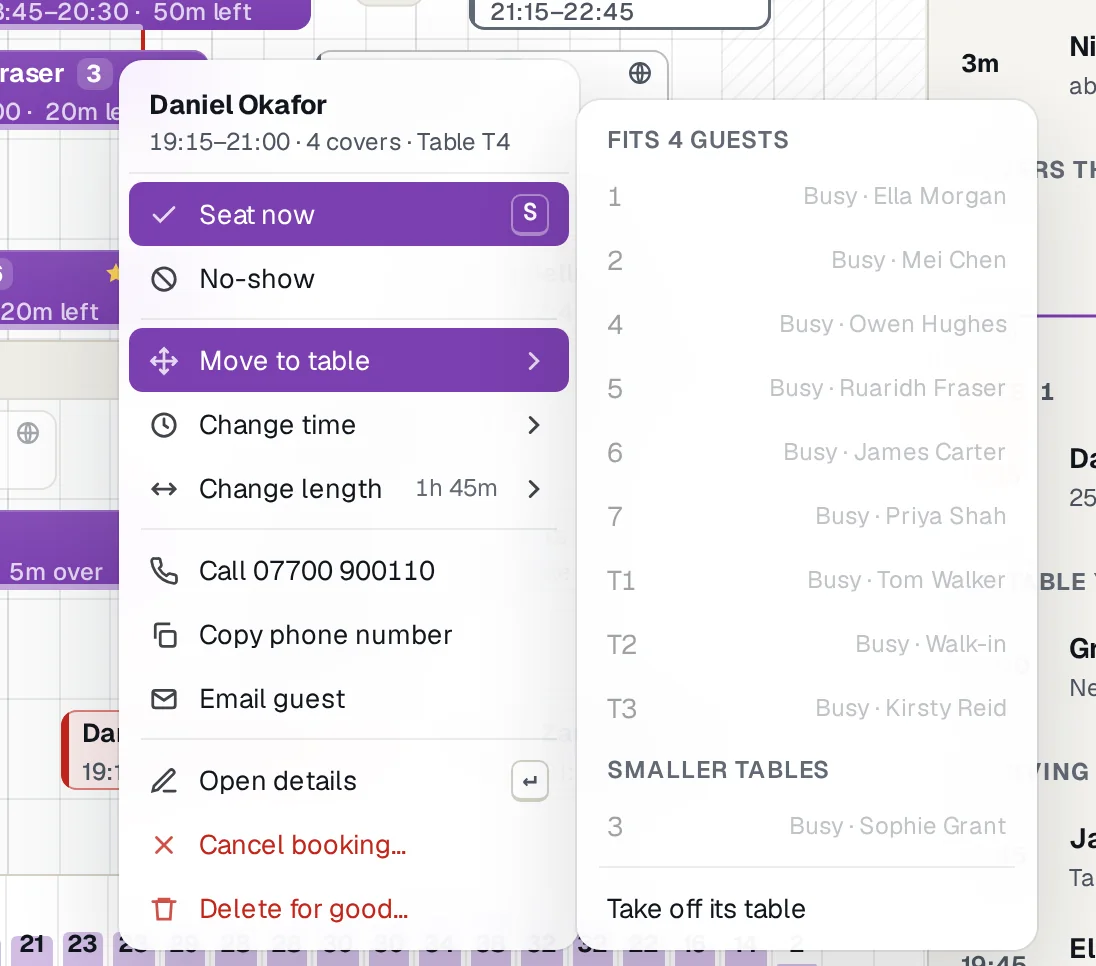Click the Daniel Okafor menu header name

coord(238,105)
